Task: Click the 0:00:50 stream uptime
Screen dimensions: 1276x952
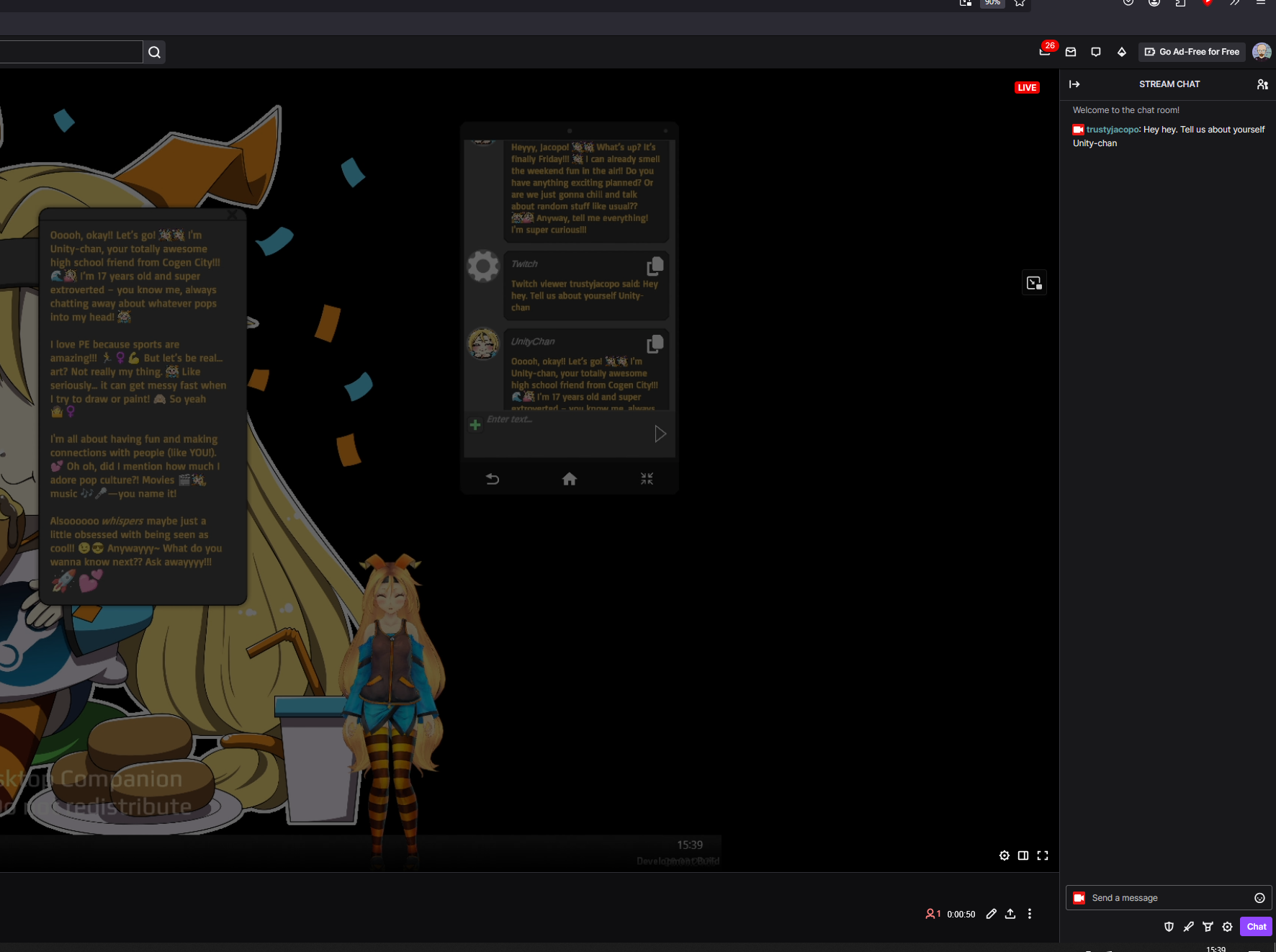Action: click(961, 915)
